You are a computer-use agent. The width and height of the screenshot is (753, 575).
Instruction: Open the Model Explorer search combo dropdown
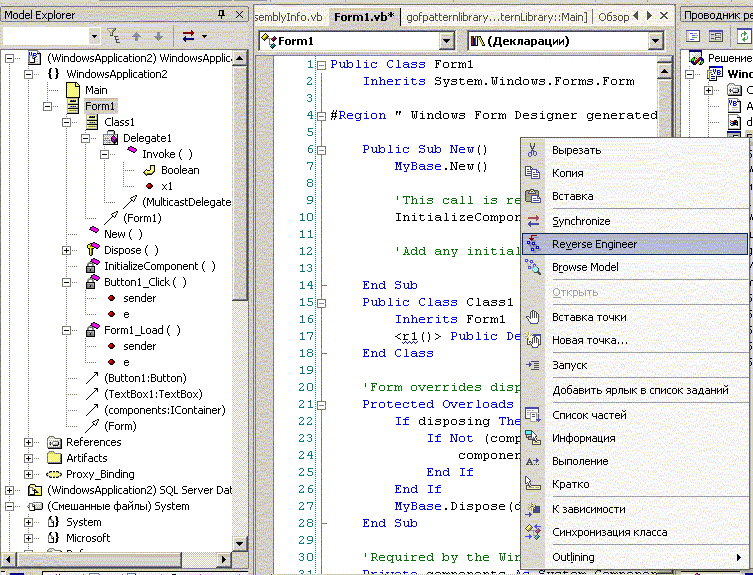[x=94, y=36]
